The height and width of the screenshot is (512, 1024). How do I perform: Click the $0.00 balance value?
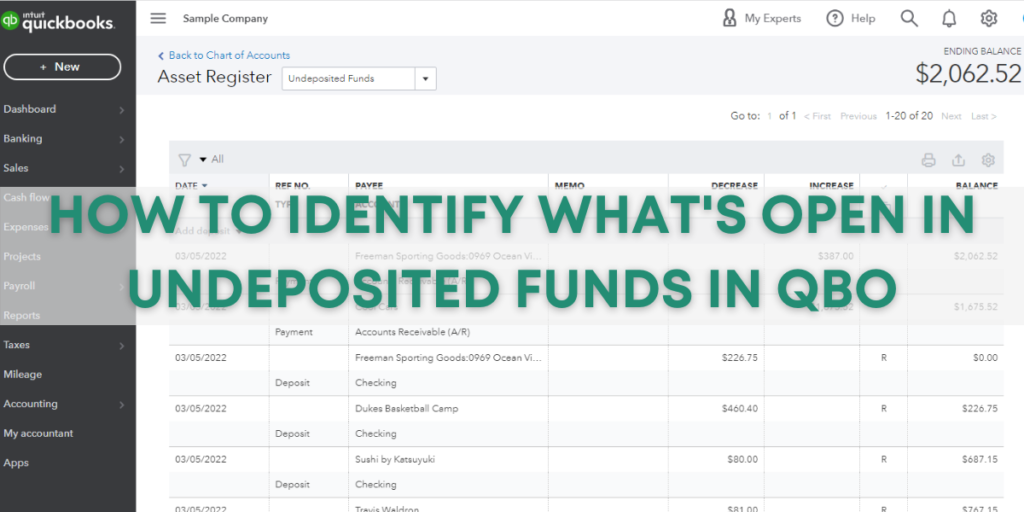(x=985, y=358)
